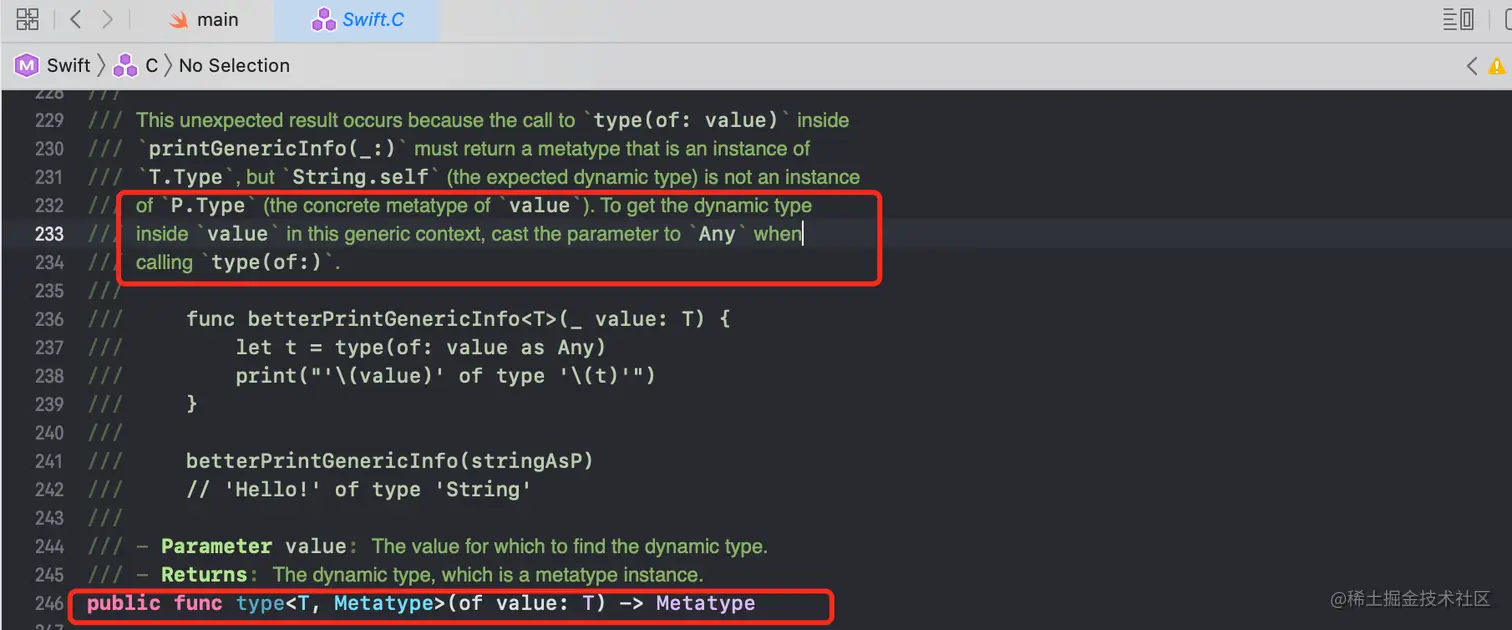Image resolution: width=1512 pixels, height=630 pixels.
Task: Click the `printGenericInfo(_:)` code text
Action: [273, 148]
